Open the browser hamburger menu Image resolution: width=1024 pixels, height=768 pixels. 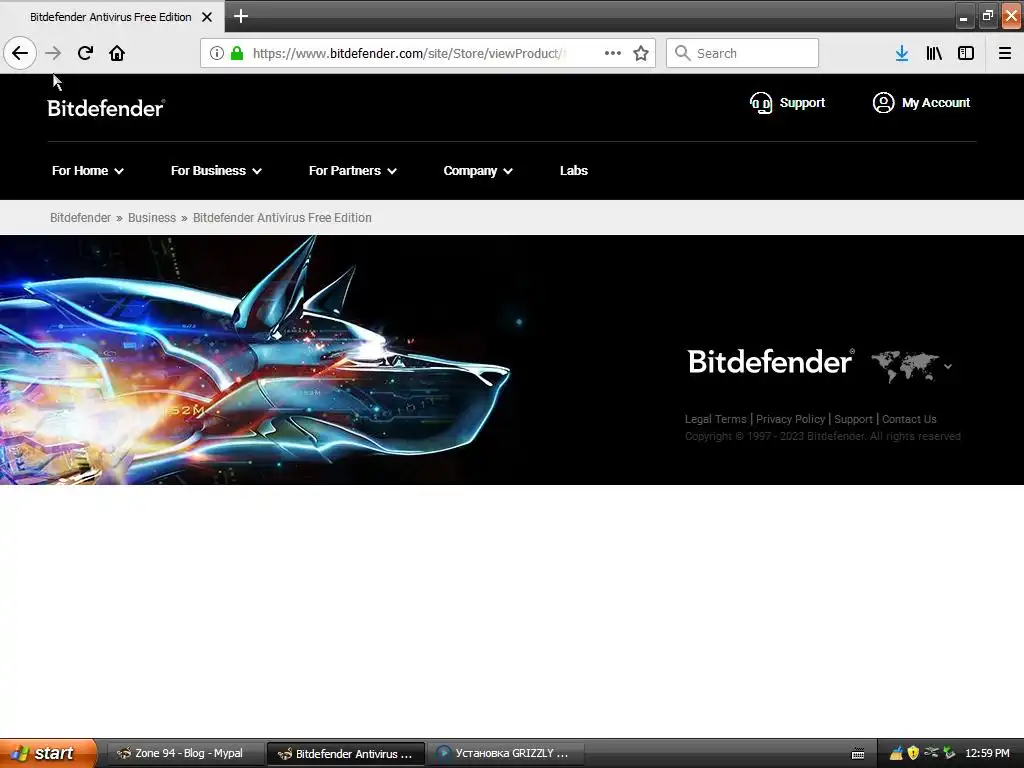click(1005, 53)
